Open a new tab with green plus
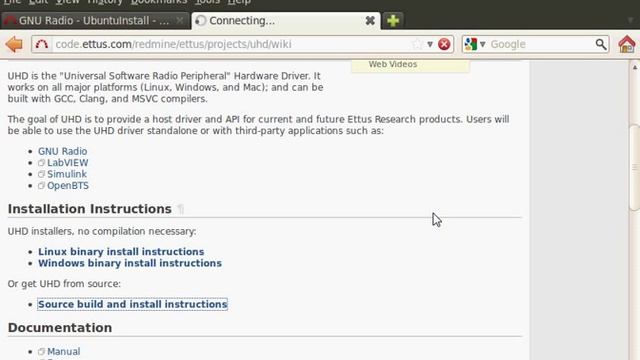This screenshot has height=360, width=640. point(393,20)
